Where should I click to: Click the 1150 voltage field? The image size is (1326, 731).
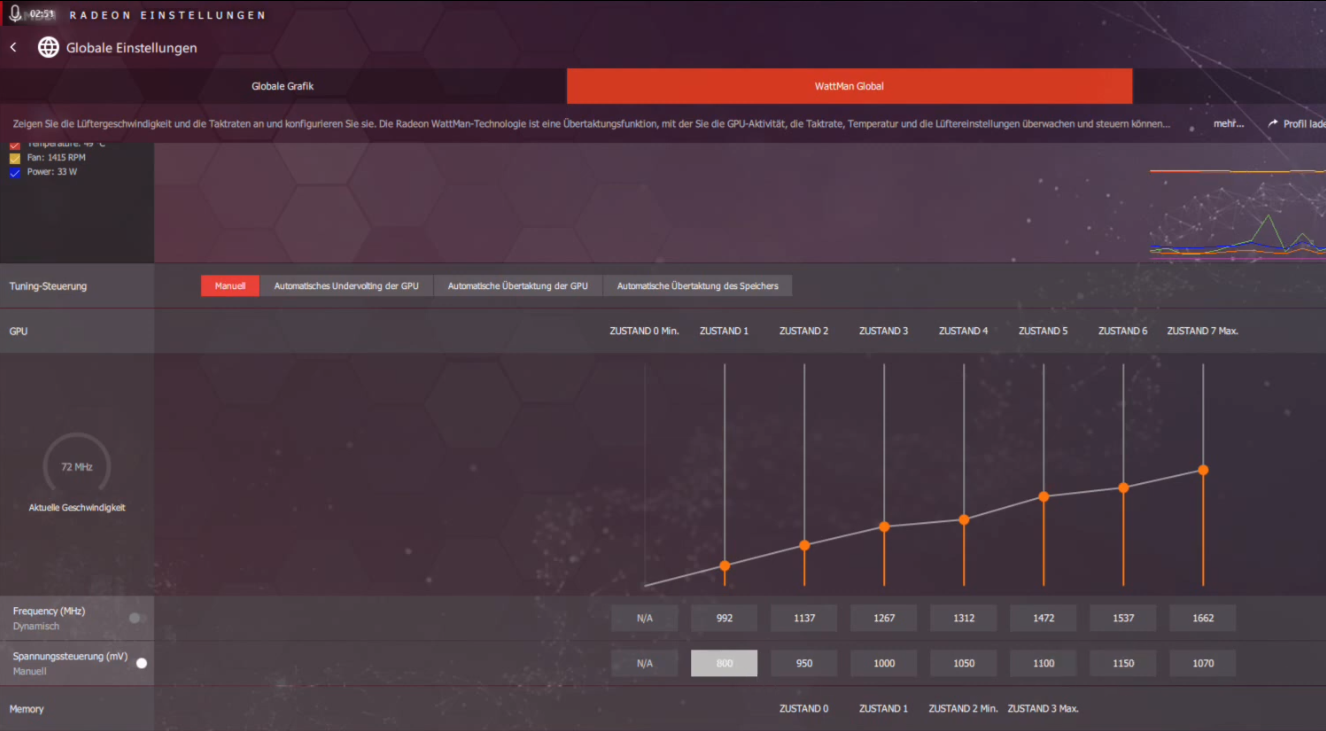pos(1123,663)
